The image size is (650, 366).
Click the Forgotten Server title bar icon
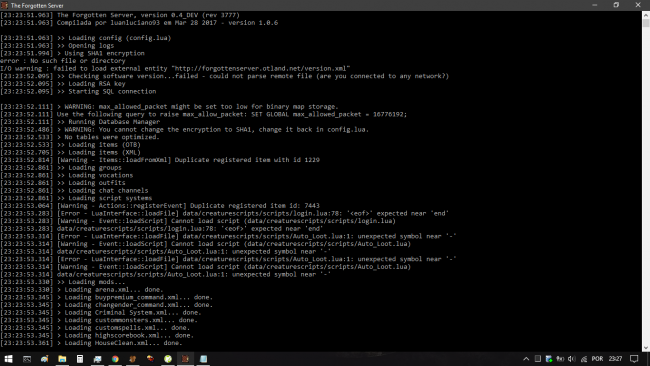point(5,5)
